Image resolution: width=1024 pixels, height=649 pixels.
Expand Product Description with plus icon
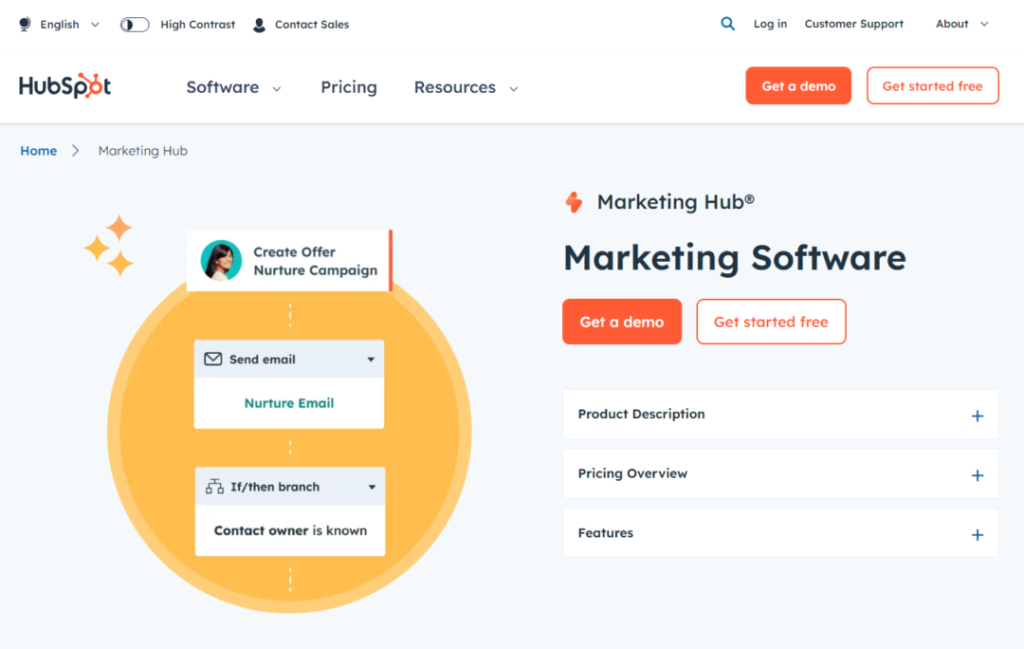[977, 416]
